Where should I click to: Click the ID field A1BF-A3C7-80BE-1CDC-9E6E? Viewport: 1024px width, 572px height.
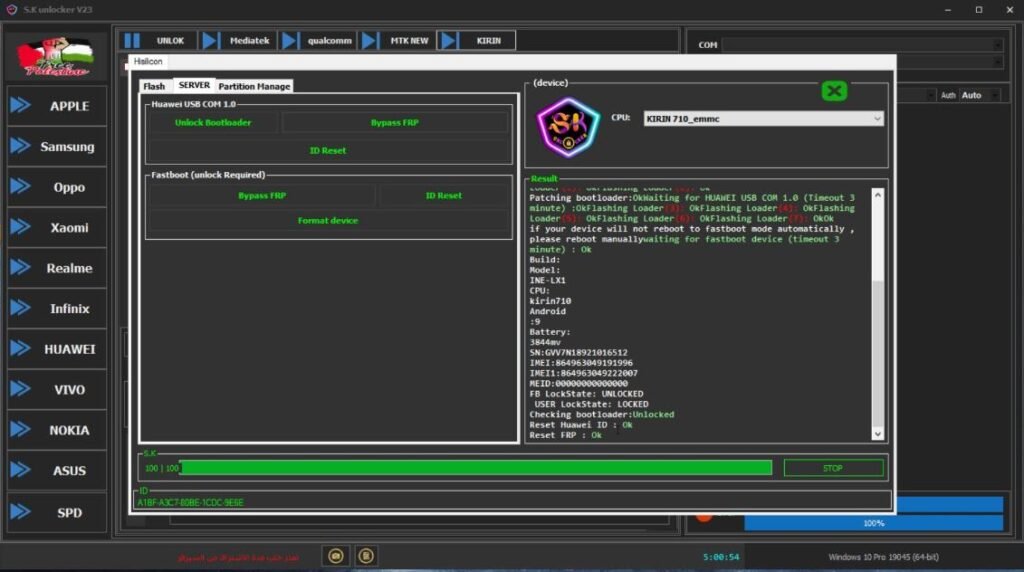[x=512, y=502]
